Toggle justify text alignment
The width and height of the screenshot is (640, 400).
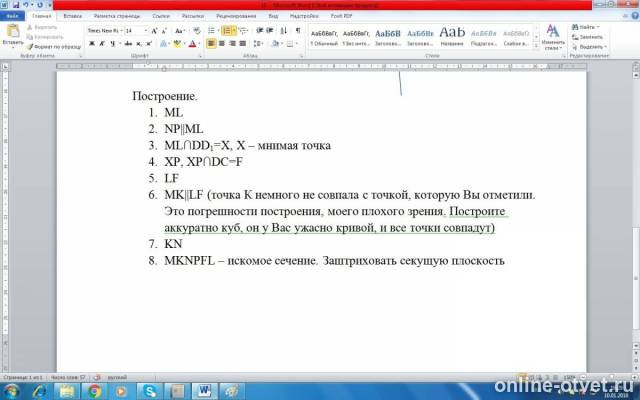pos(242,44)
